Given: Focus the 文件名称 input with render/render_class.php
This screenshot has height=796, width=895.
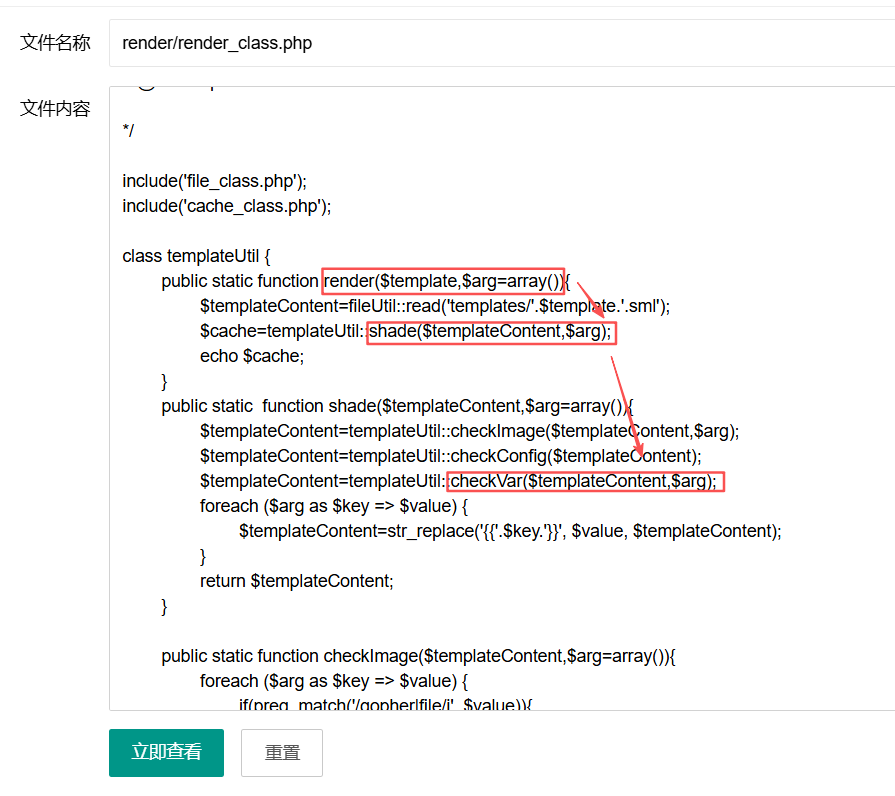Looking at the screenshot, I should [500, 43].
